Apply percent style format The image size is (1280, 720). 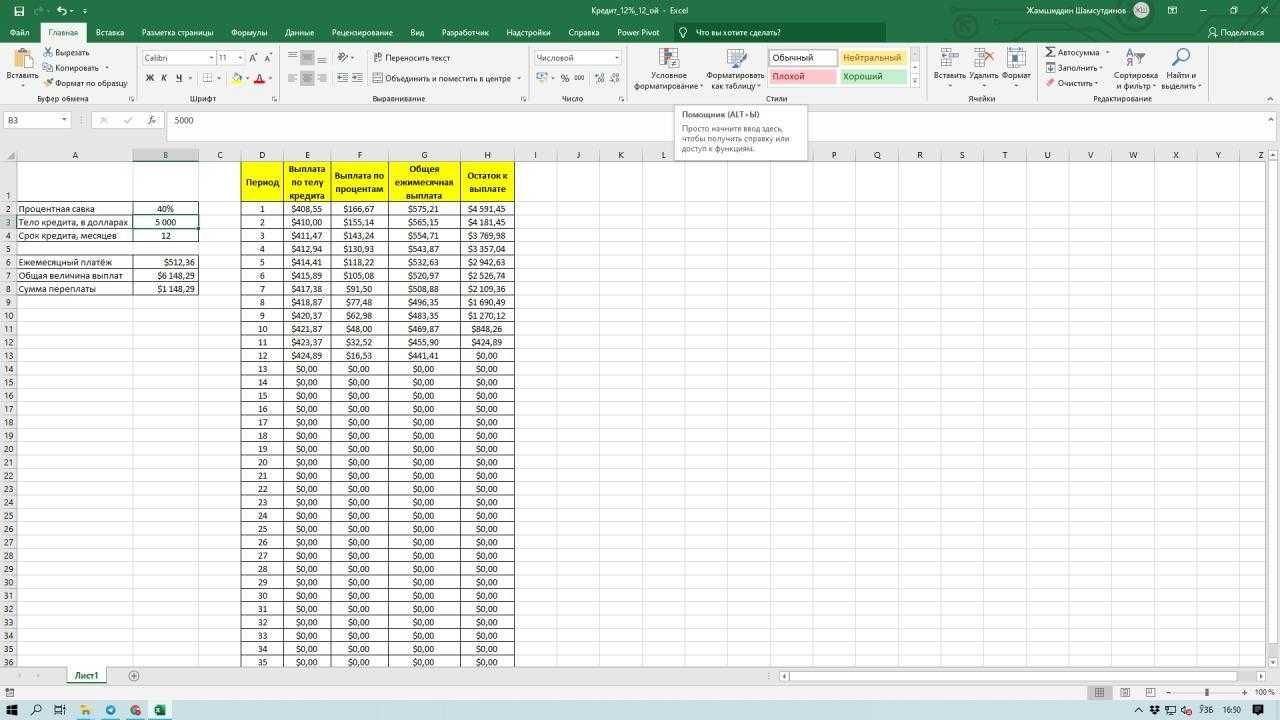tap(565, 78)
